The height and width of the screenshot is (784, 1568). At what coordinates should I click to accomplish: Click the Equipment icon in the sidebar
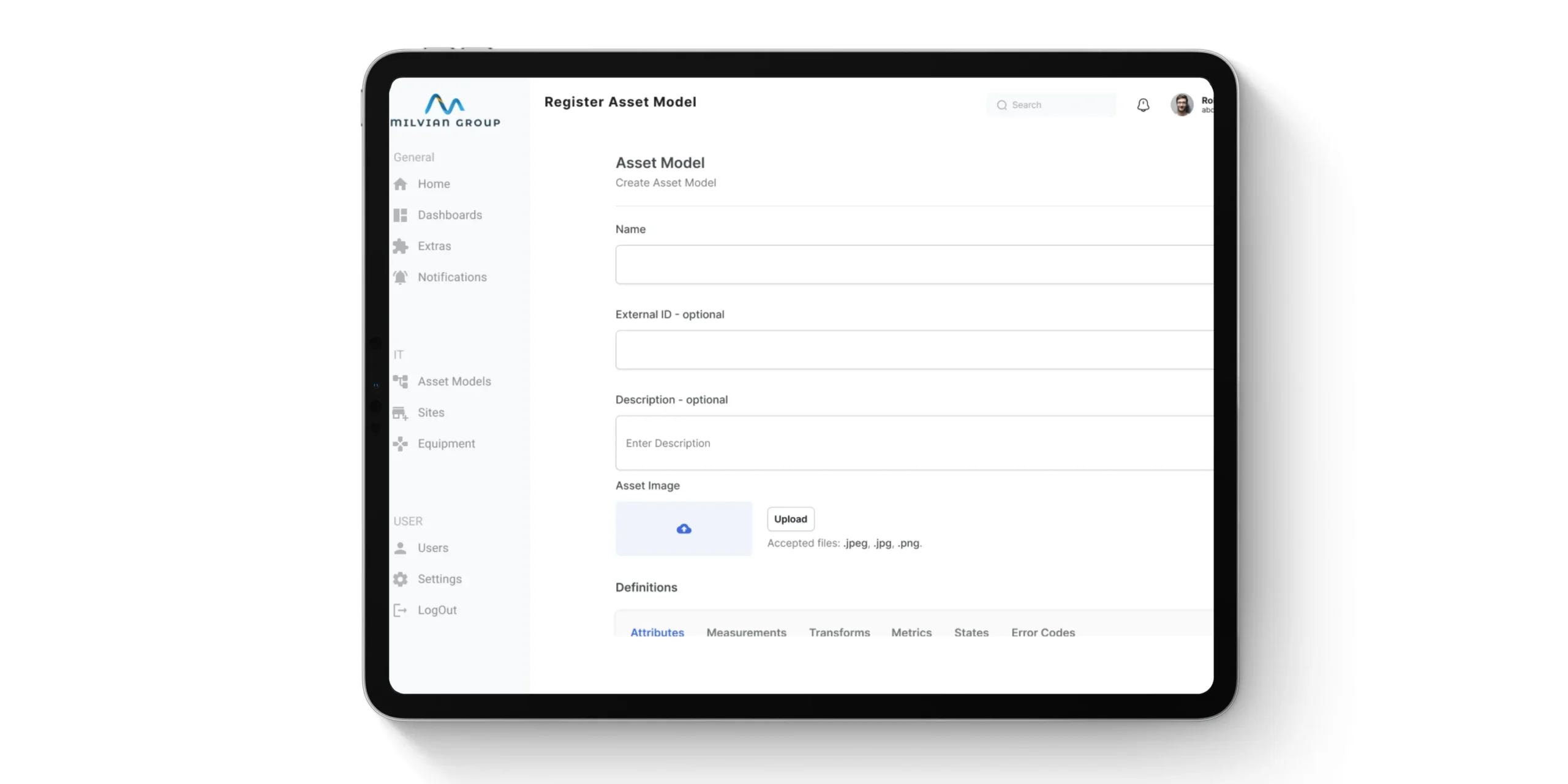[x=400, y=444]
